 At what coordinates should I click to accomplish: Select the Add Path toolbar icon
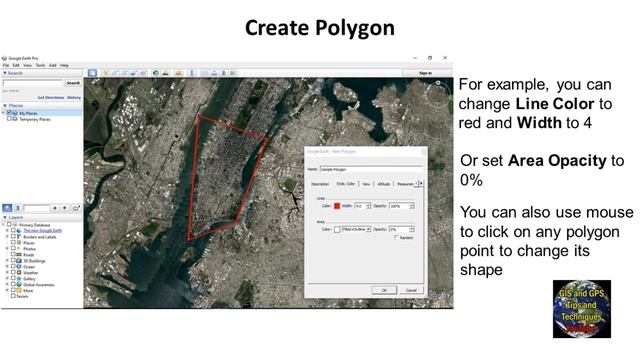click(124, 73)
